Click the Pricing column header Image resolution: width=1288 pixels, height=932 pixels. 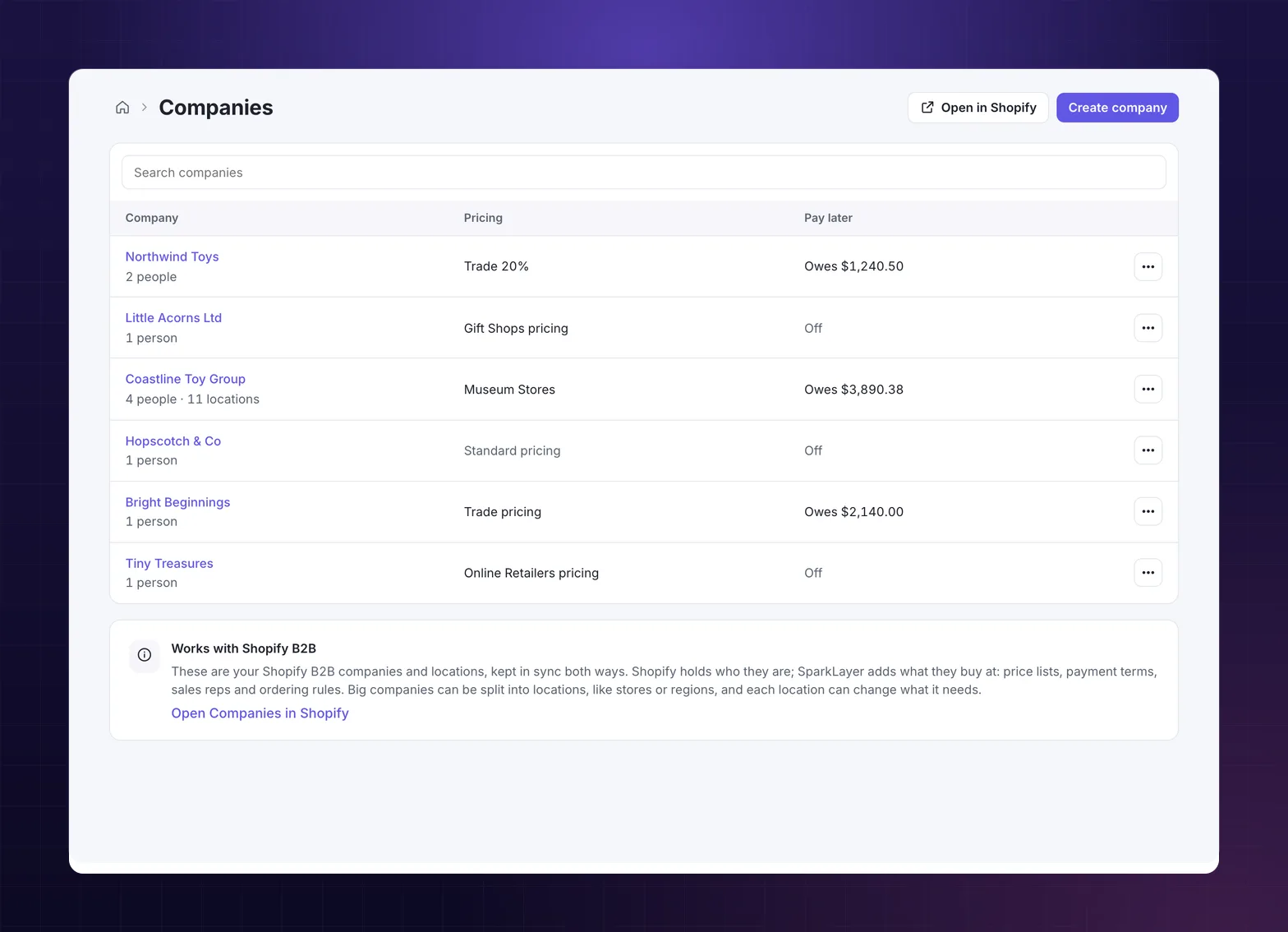click(x=483, y=218)
